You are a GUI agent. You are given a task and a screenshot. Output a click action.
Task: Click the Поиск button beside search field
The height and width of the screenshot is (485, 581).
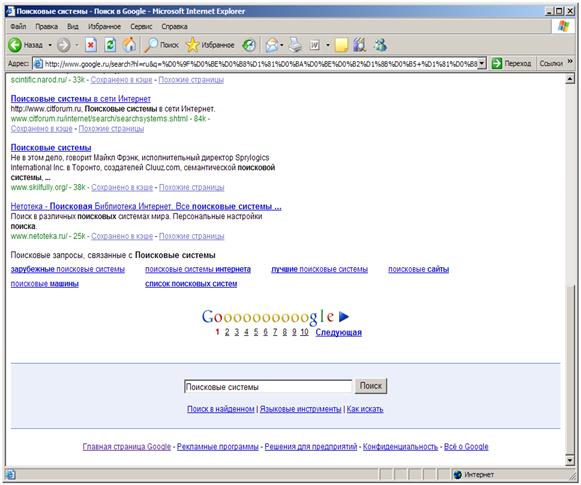(371, 386)
